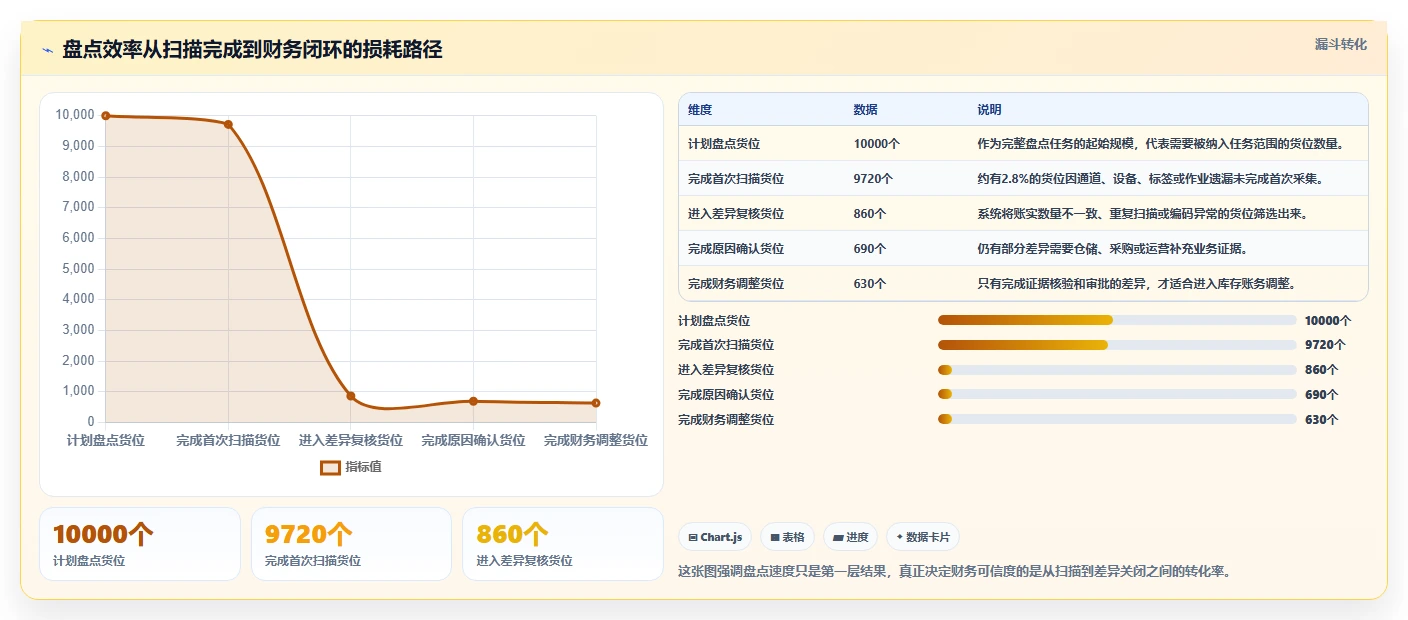Viewport: 1408px width, 620px height.
Task: Click table cell 630个
Action: [x=870, y=284]
